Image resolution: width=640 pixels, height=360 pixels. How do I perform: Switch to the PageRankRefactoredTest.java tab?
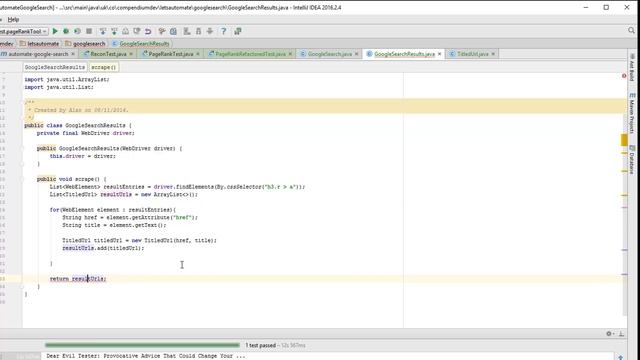250,54
